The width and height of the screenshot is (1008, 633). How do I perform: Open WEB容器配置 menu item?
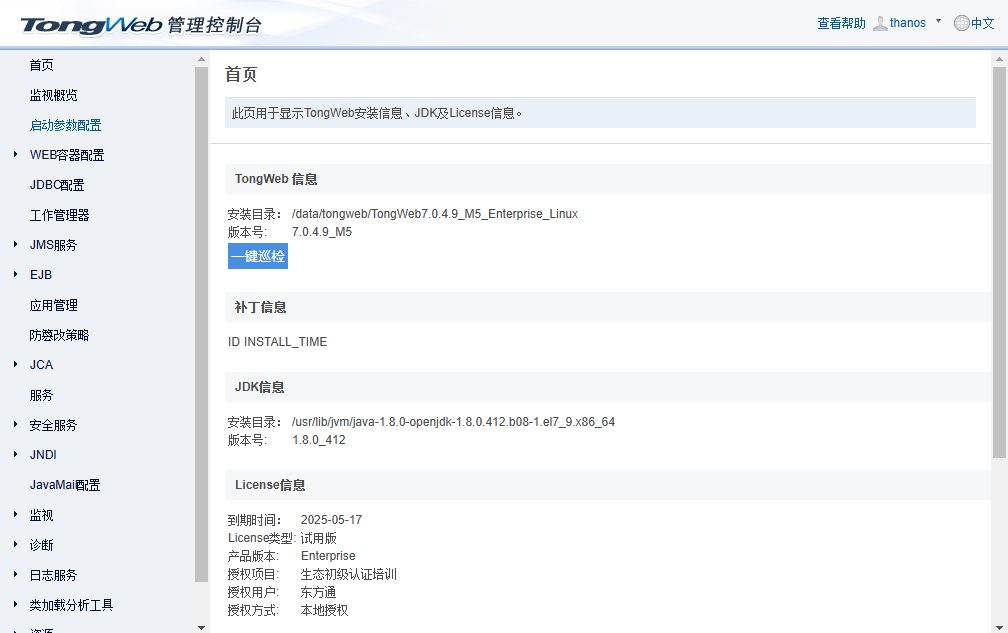67,155
